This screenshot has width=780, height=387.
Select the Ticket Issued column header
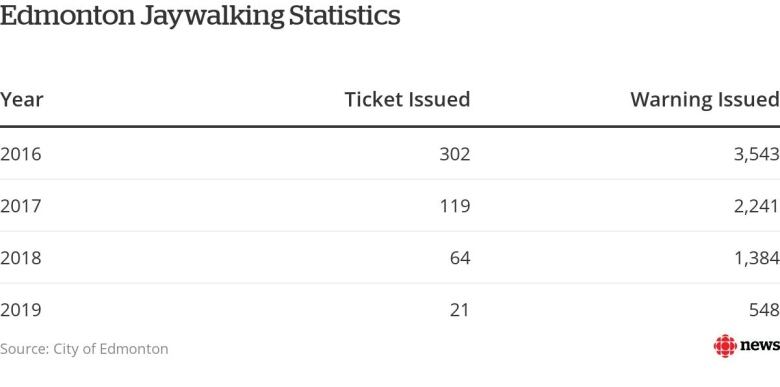click(x=407, y=99)
